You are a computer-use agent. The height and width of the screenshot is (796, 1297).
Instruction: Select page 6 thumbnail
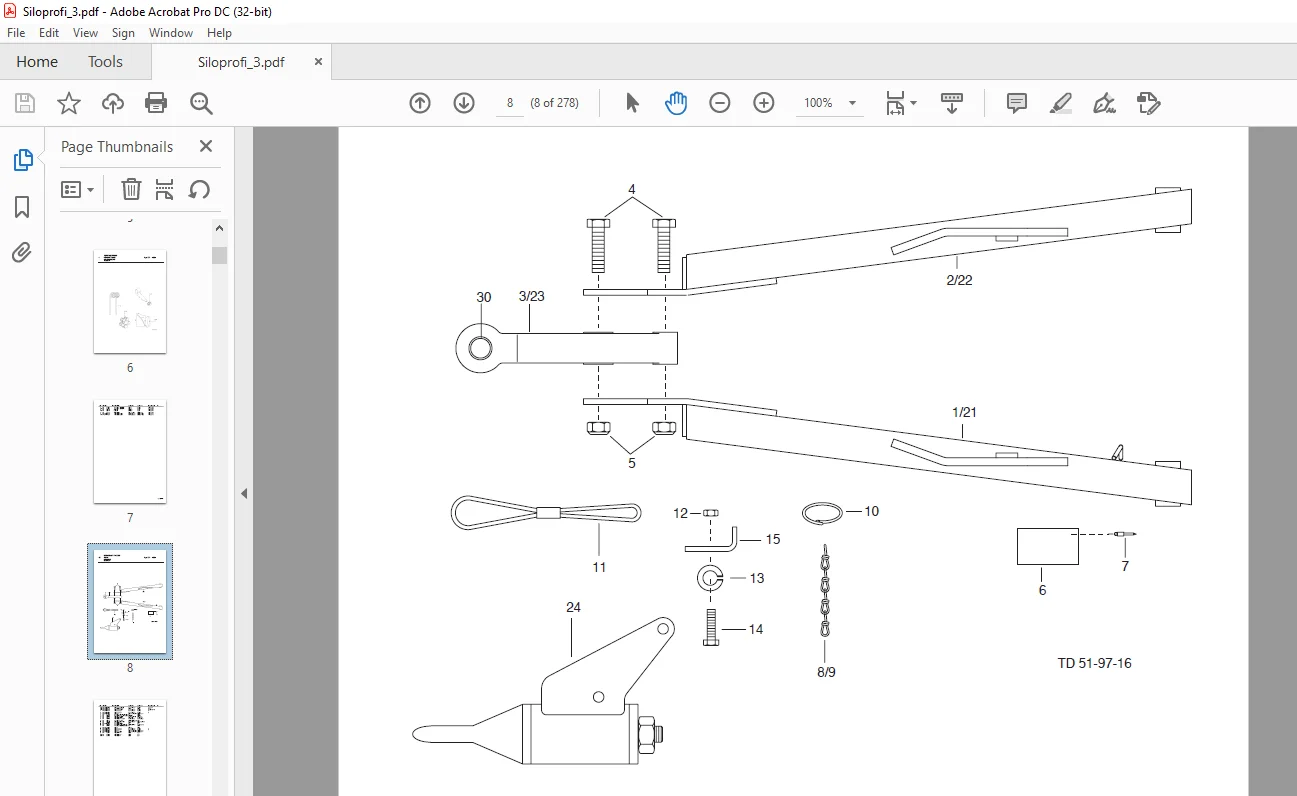point(130,301)
